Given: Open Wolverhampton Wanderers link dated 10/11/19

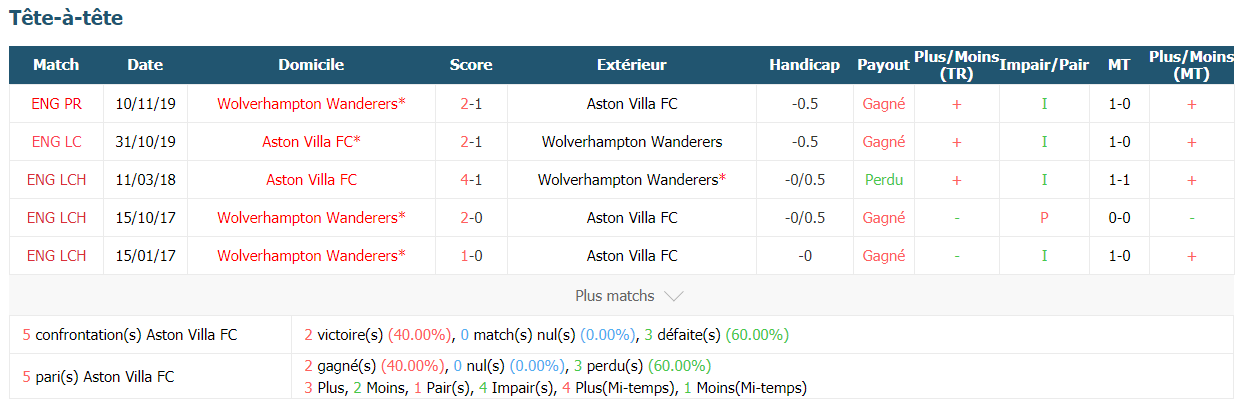Looking at the screenshot, I should pos(311,103).
